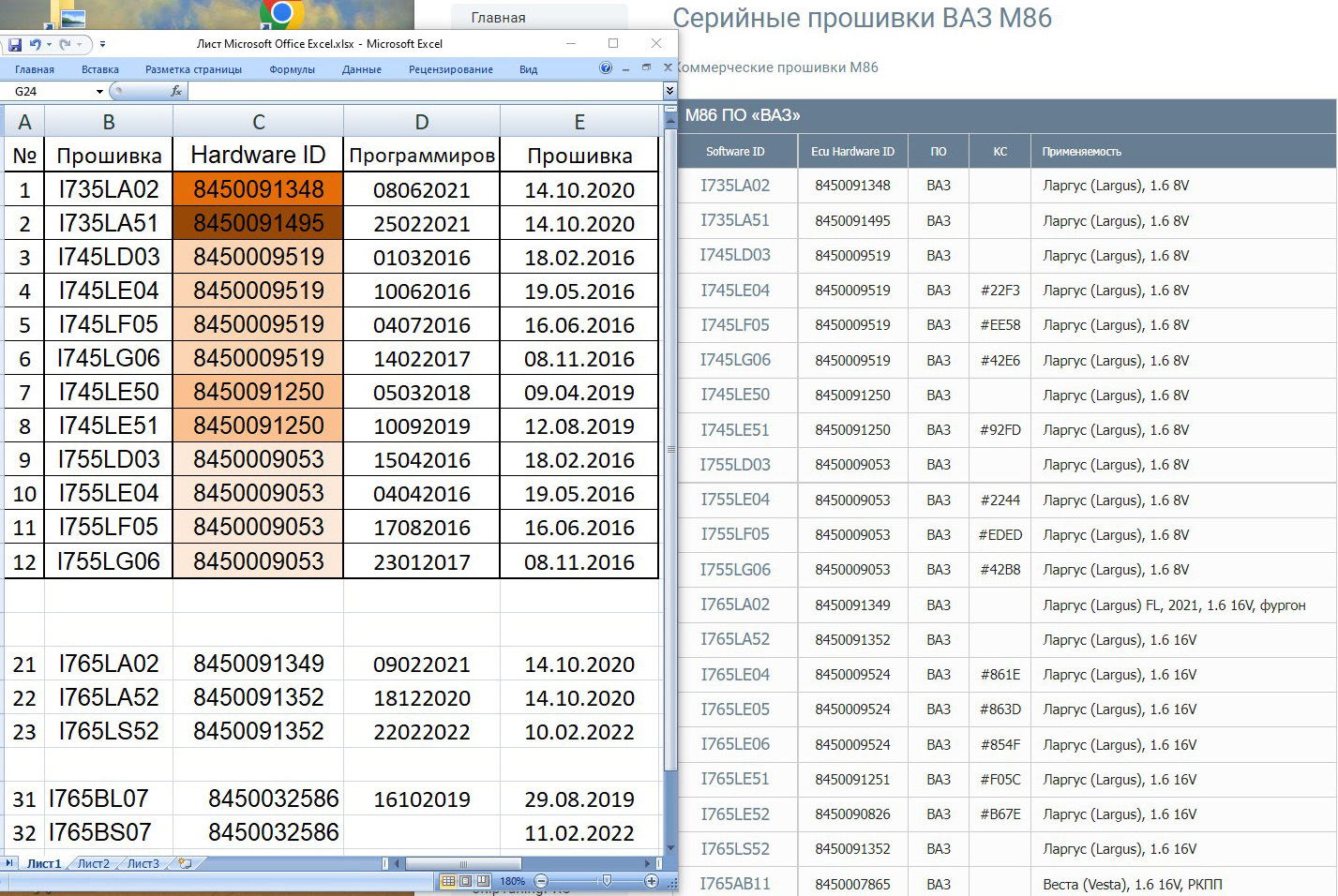Click the zoom slider handle
Screen dimensions: 1338x896
607,881
